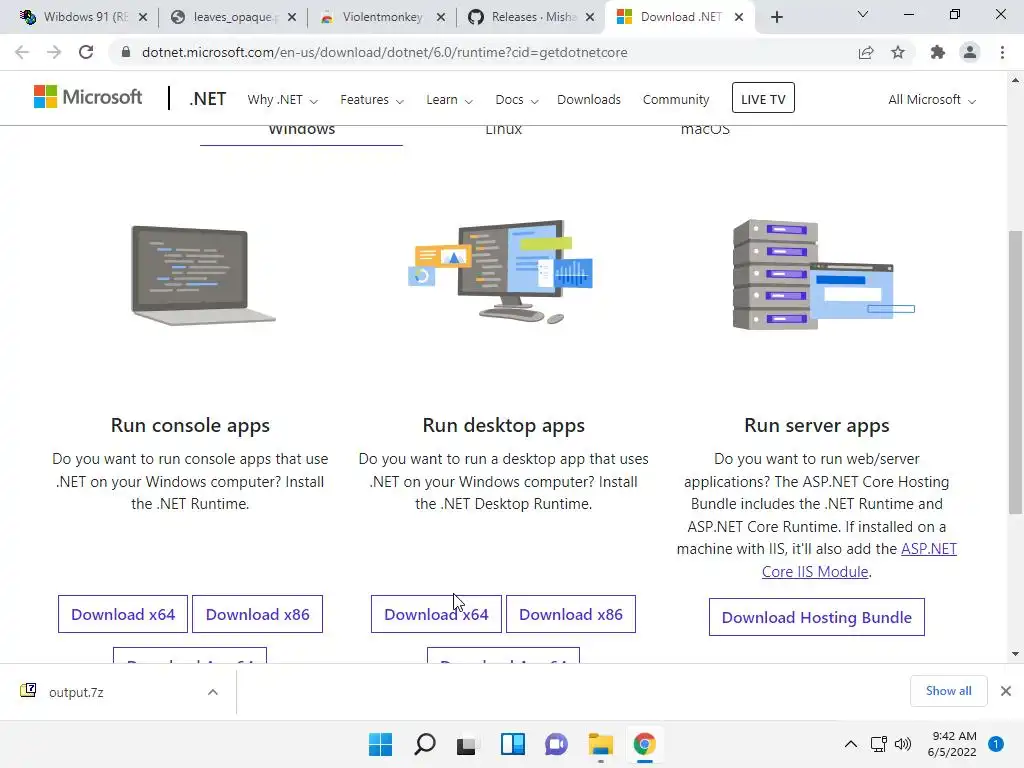Go to the .NET home link
The image size is (1024, 768).
[208, 99]
